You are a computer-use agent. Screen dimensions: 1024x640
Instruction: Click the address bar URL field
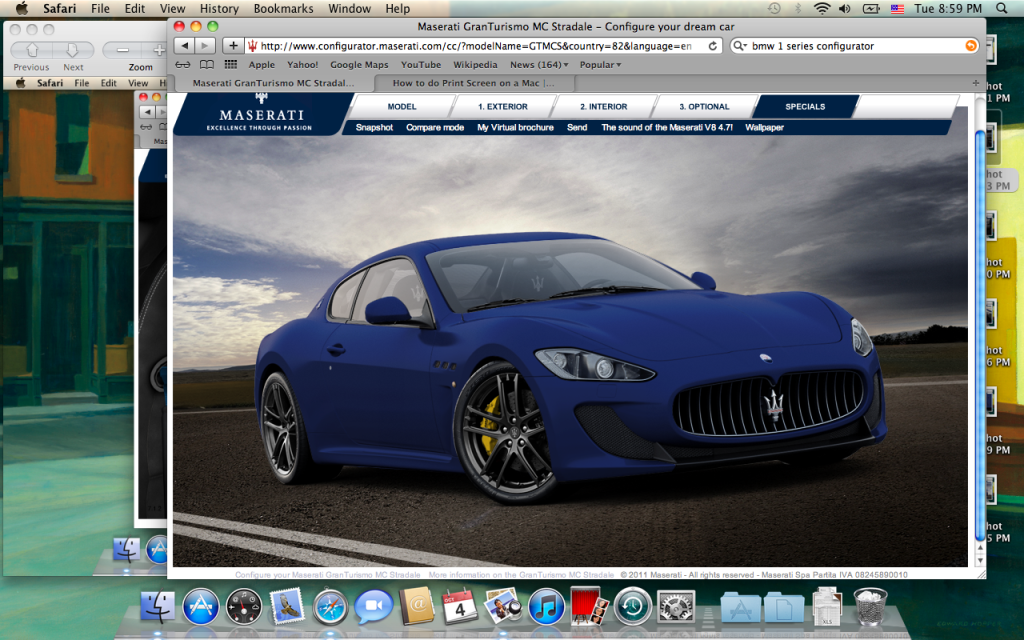click(483, 46)
